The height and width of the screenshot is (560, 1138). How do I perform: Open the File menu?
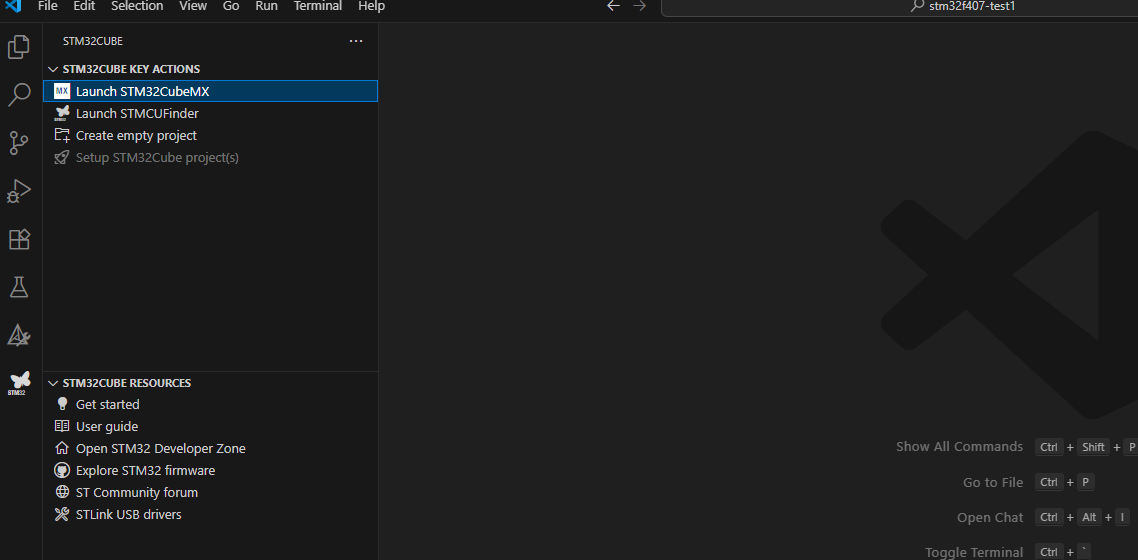[x=48, y=7]
